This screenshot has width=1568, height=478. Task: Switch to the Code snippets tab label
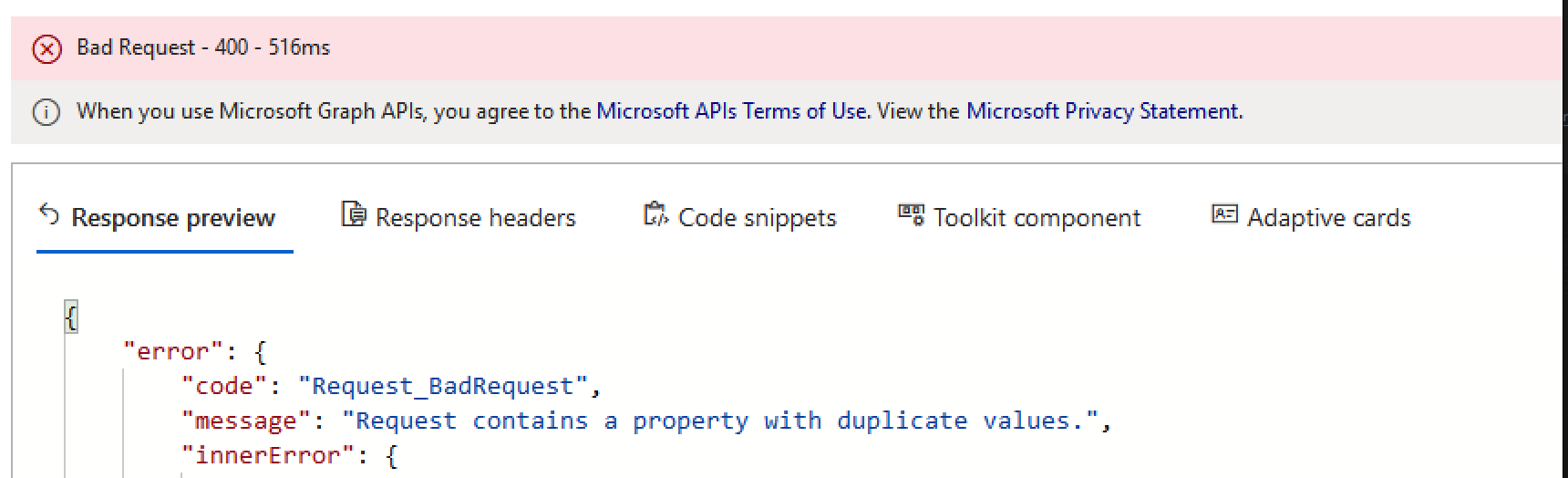tap(757, 218)
